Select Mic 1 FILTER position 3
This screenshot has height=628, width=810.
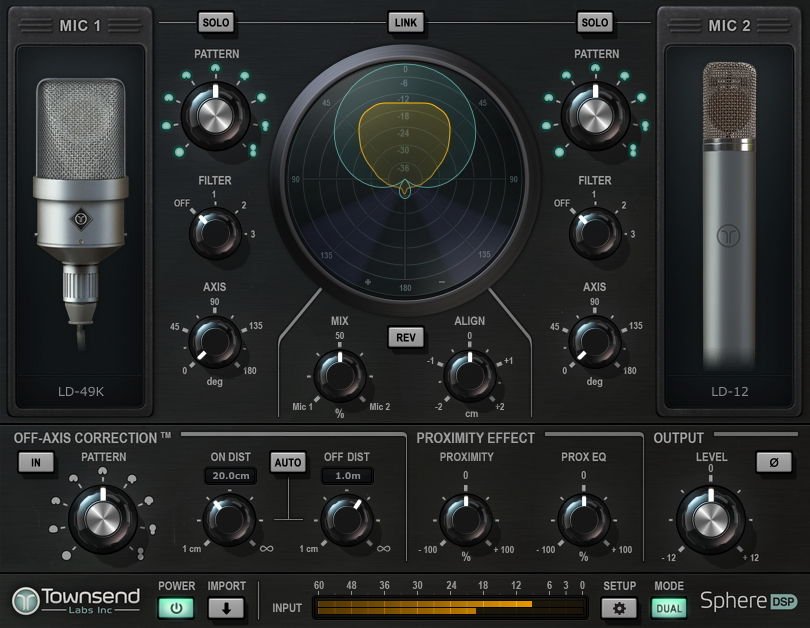click(x=253, y=234)
